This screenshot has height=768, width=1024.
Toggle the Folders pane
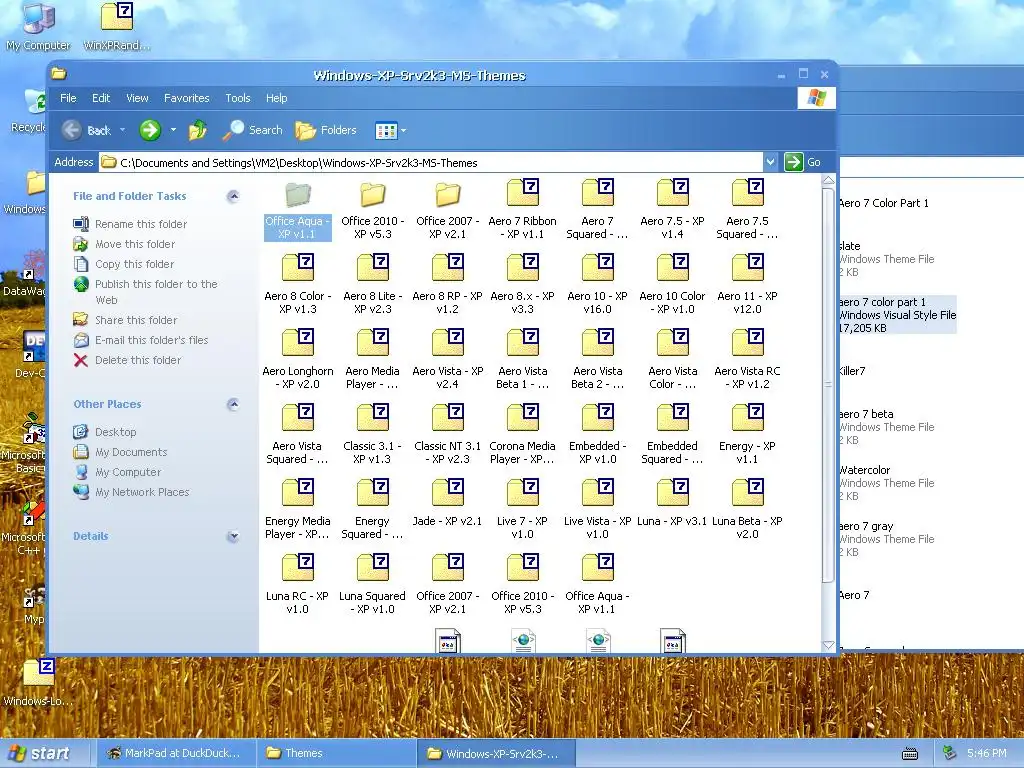326,130
